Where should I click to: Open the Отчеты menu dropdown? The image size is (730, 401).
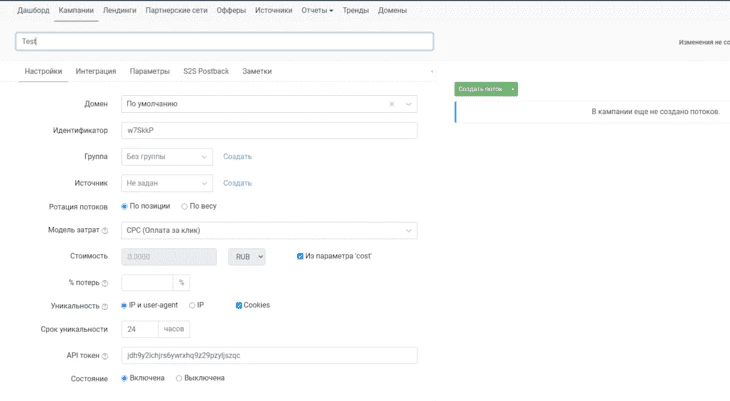click(317, 10)
